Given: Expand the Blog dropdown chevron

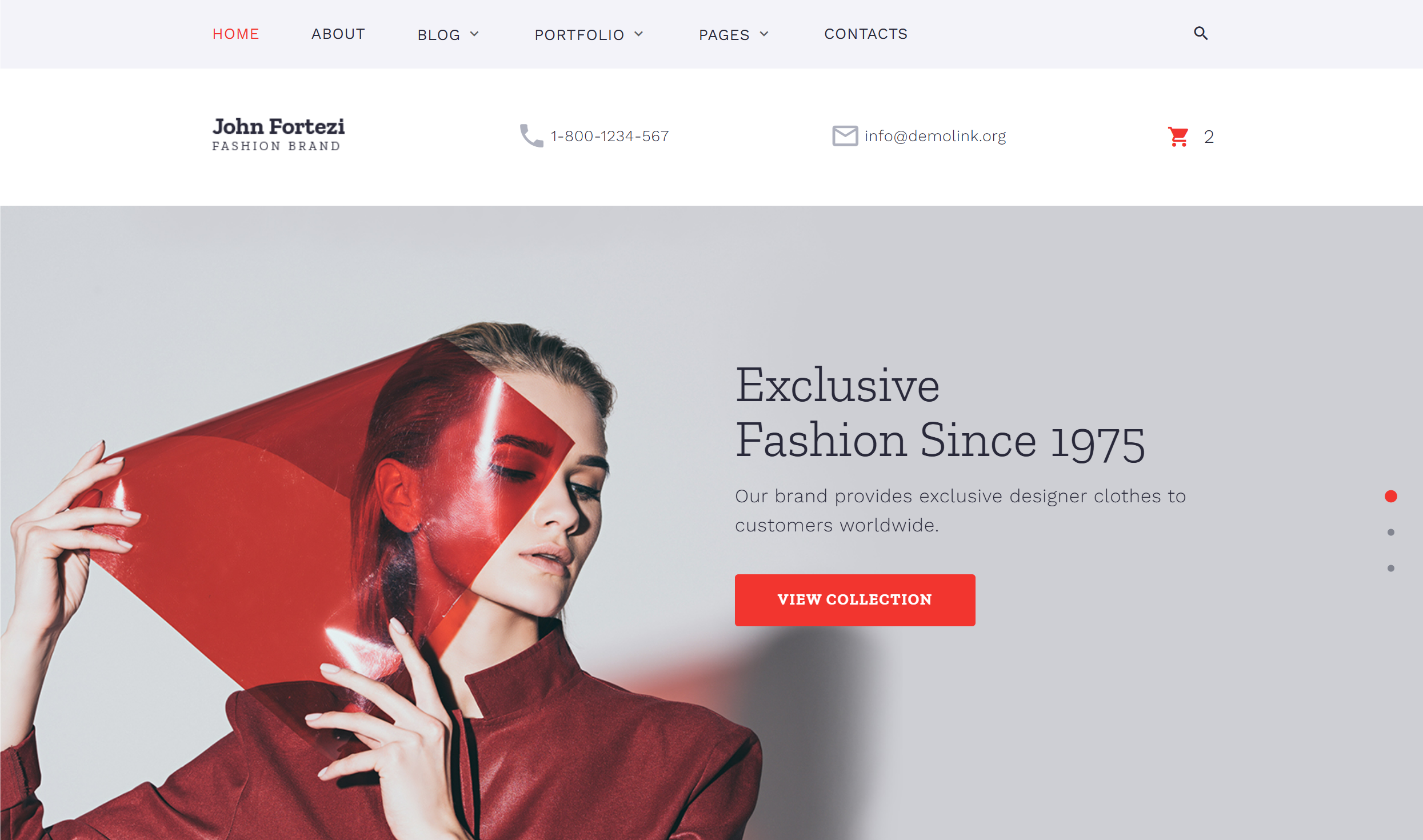Looking at the screenshot, I should (474, 34).
